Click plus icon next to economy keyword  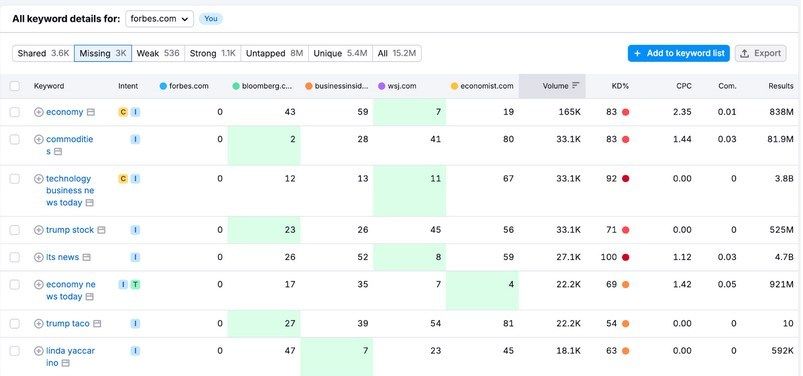click(x=38, y=112)
